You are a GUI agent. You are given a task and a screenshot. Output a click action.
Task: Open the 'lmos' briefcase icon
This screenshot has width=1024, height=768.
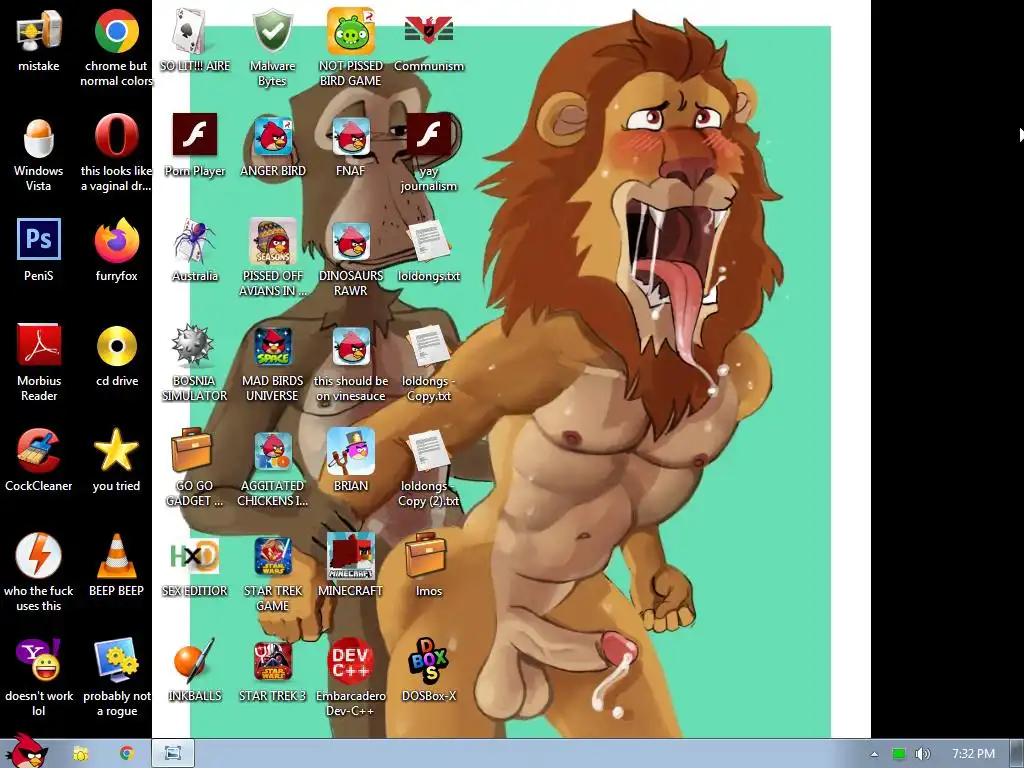click(x=426, y=555)
